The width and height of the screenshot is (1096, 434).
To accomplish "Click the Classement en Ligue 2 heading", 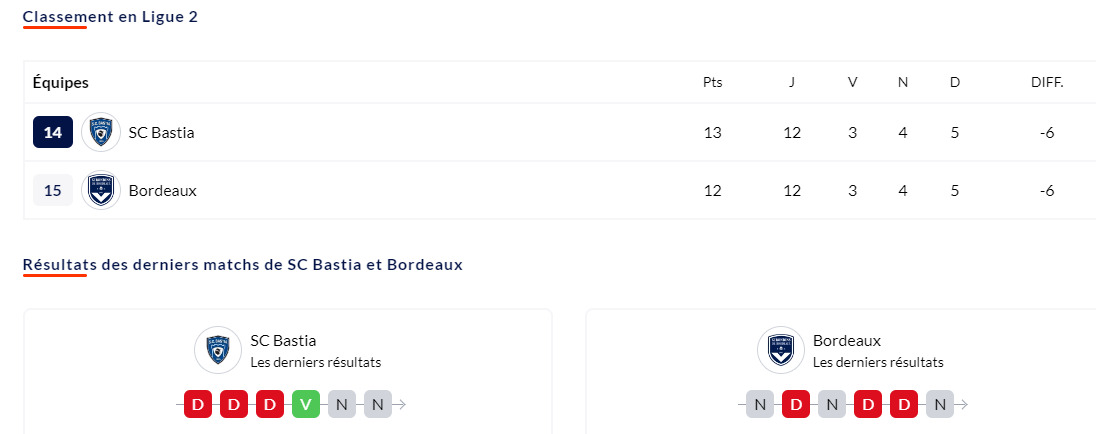I will click(110, 17).
